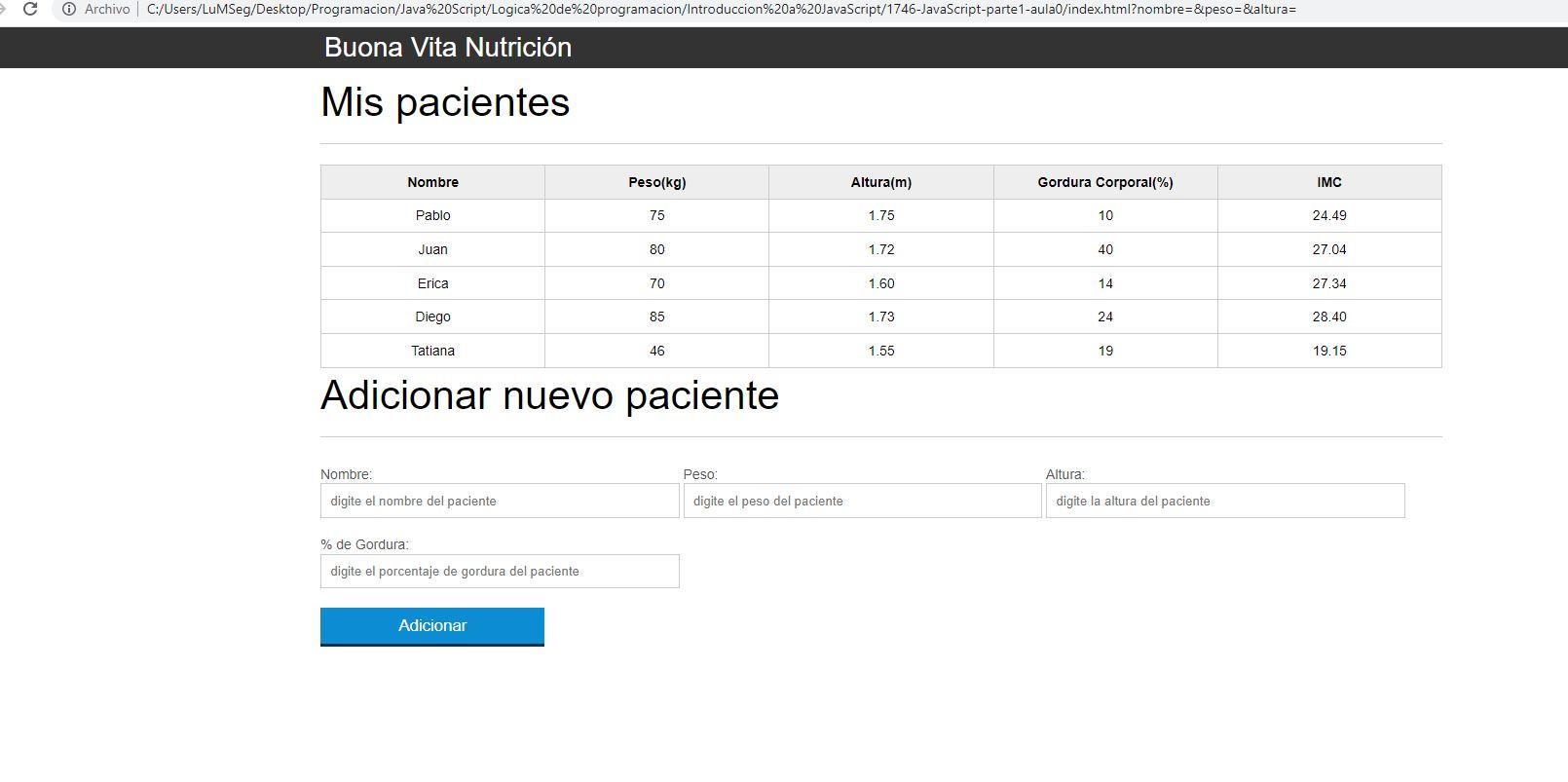Focus the Altura input field
1568x782 pixels.
click(x=1225, y=501)
